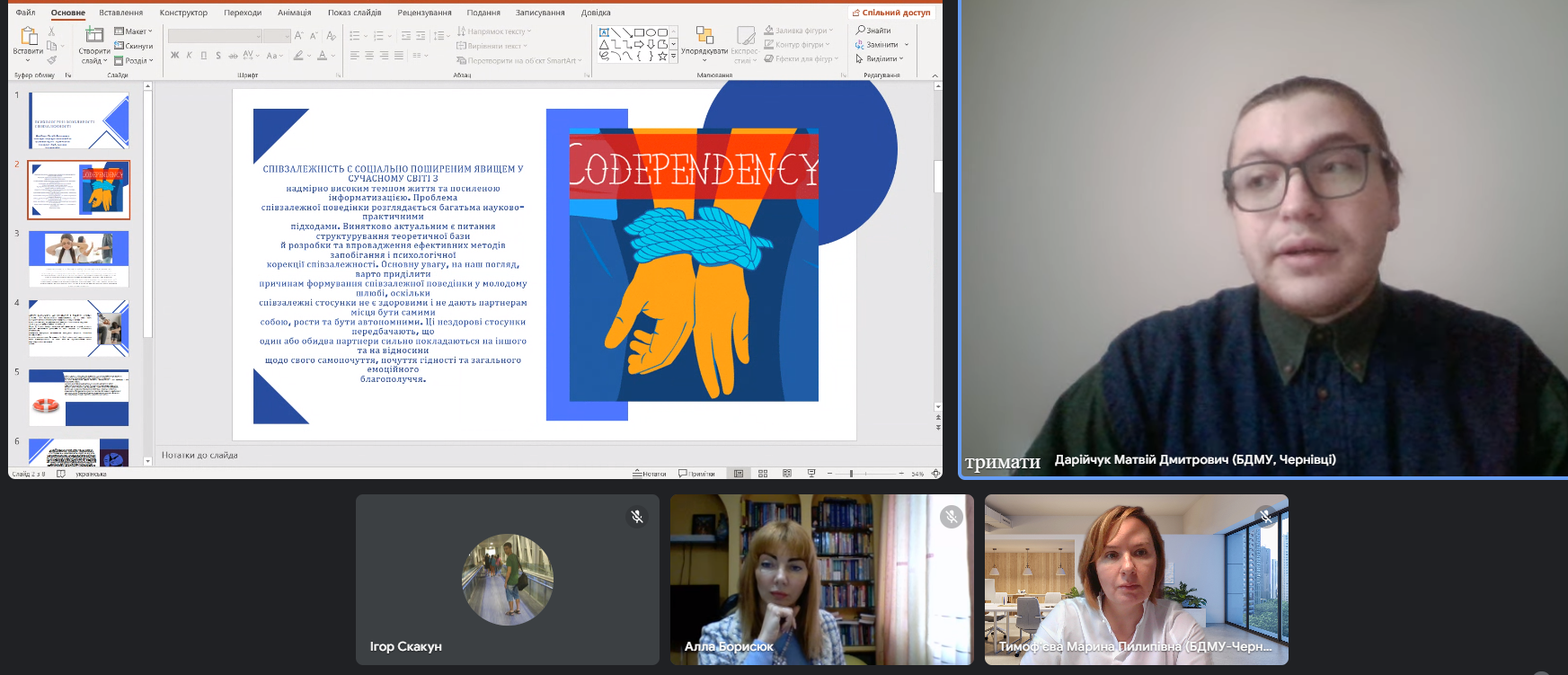Start Slide Show icon in status bar
The image size is (1568, 675).
811,474
